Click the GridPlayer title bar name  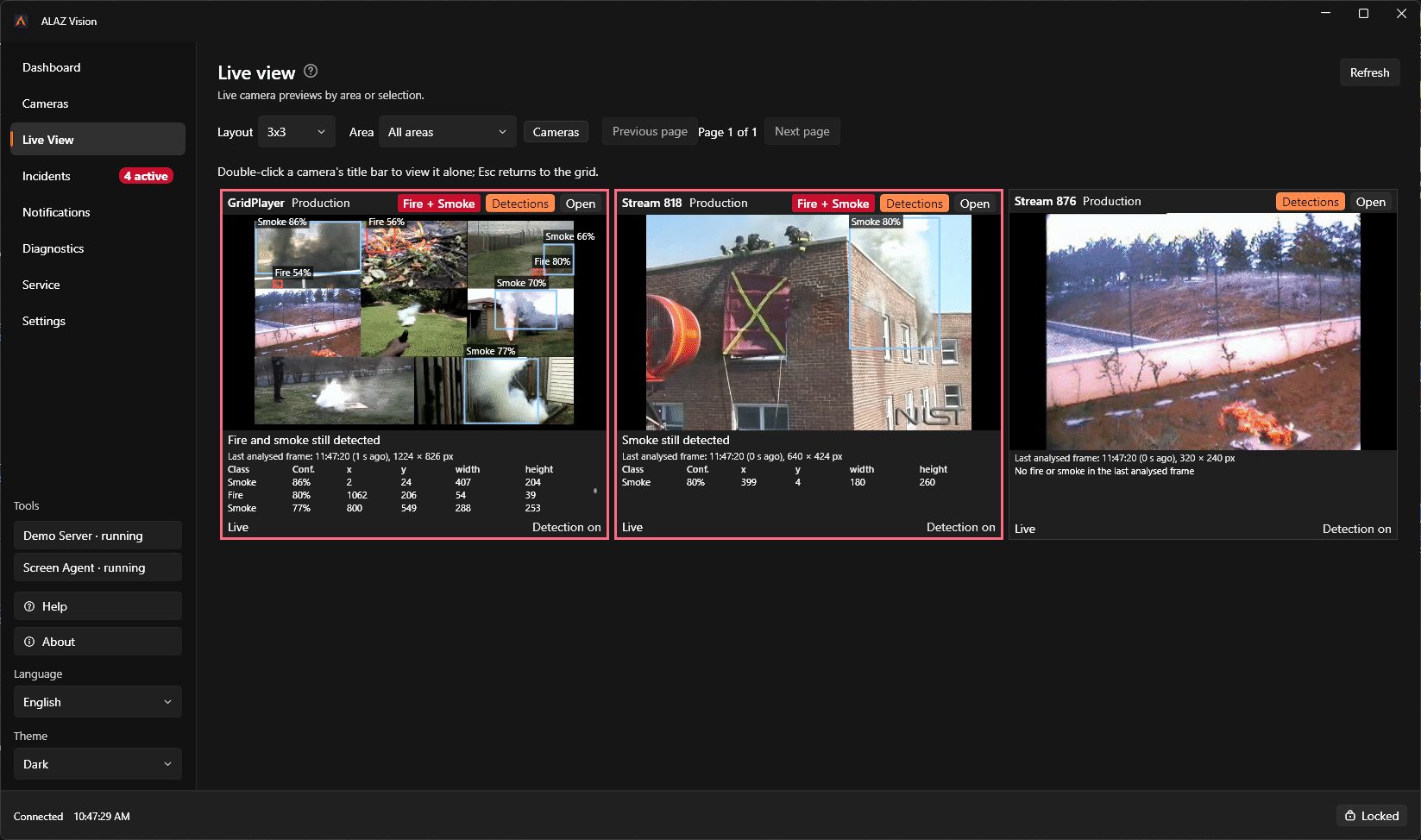(256, 203)
